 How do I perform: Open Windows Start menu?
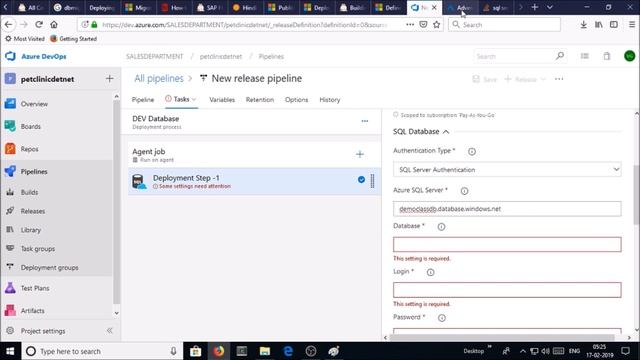10,351
